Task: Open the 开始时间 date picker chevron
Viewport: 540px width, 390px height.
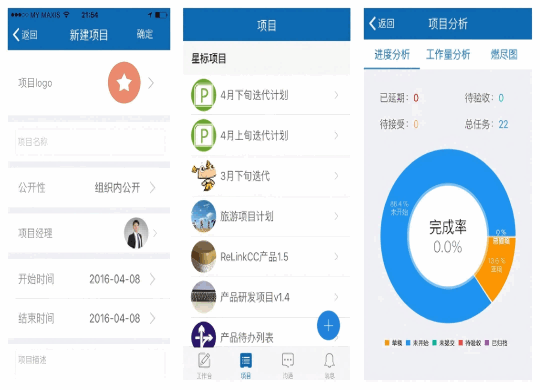Action: pyautogui.click(x=153, y=279)
